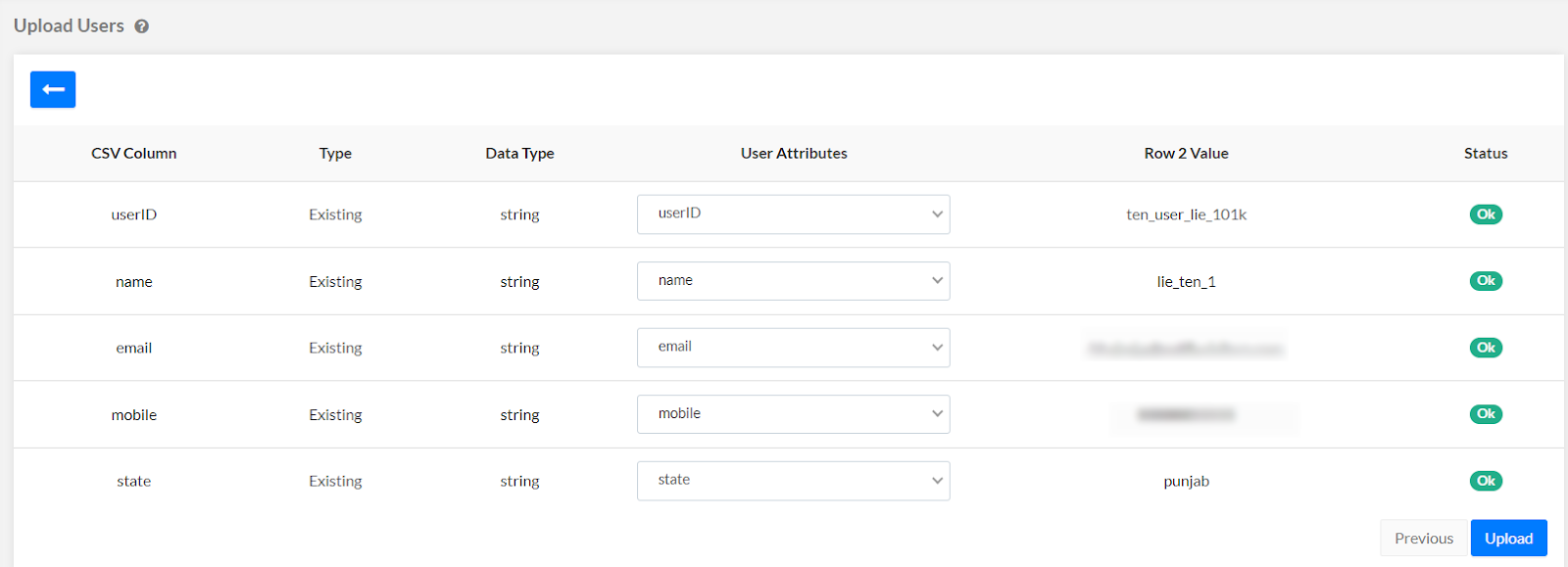Click the blurred mobile row 2 value
Screen dimensions: 1568x567
click(1186, 415)
